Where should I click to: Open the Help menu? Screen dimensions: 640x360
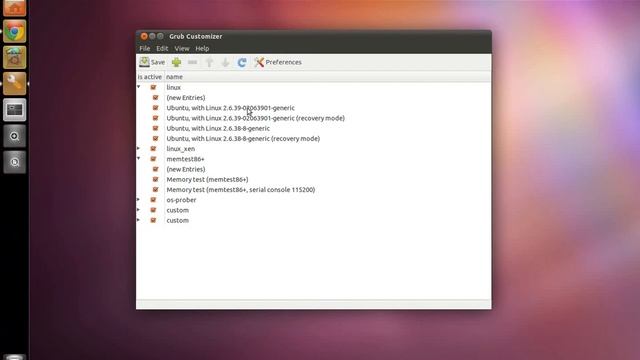click(x=202, y=49)
